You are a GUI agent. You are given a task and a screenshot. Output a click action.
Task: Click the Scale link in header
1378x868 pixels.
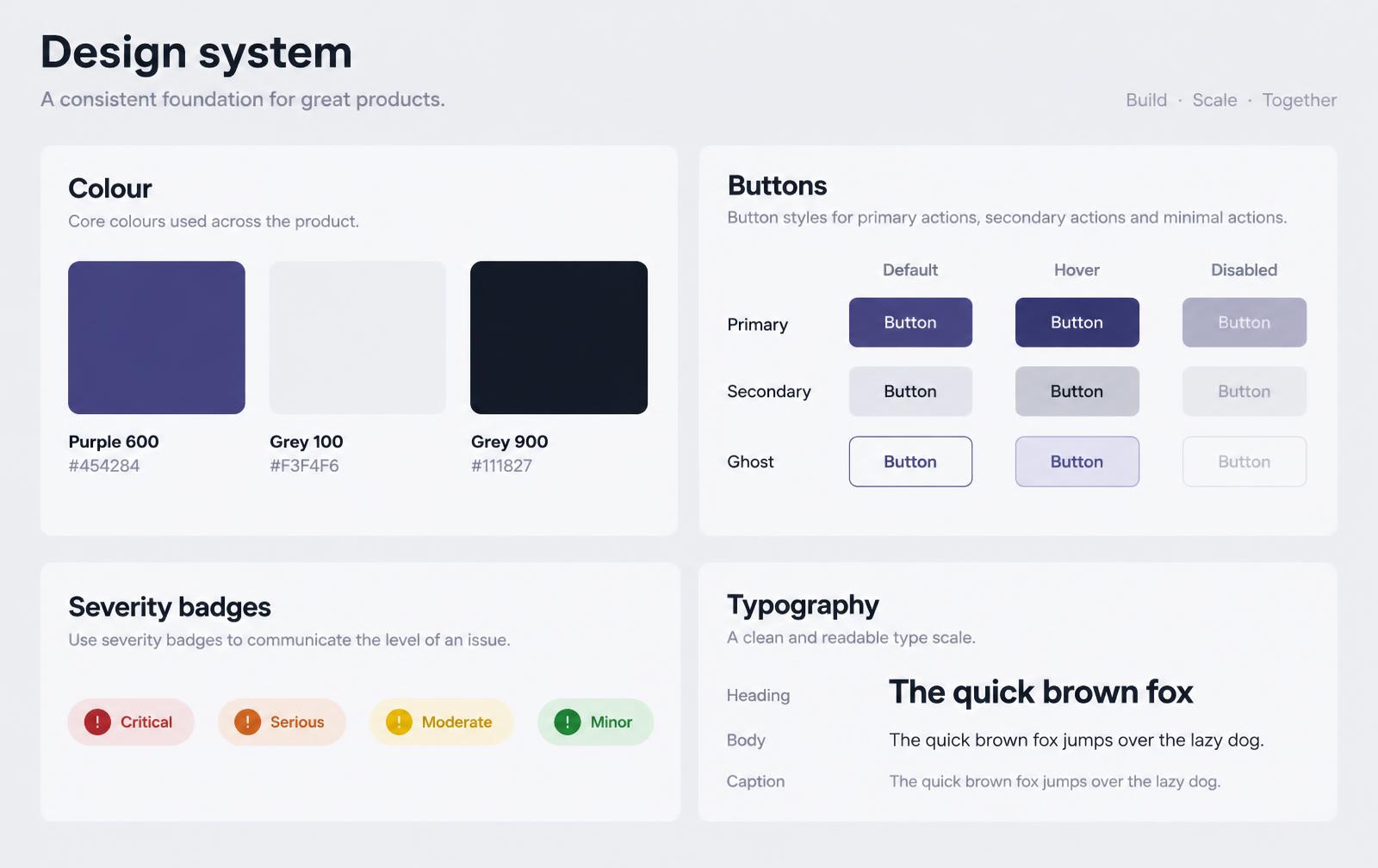tap(1214, 100)
